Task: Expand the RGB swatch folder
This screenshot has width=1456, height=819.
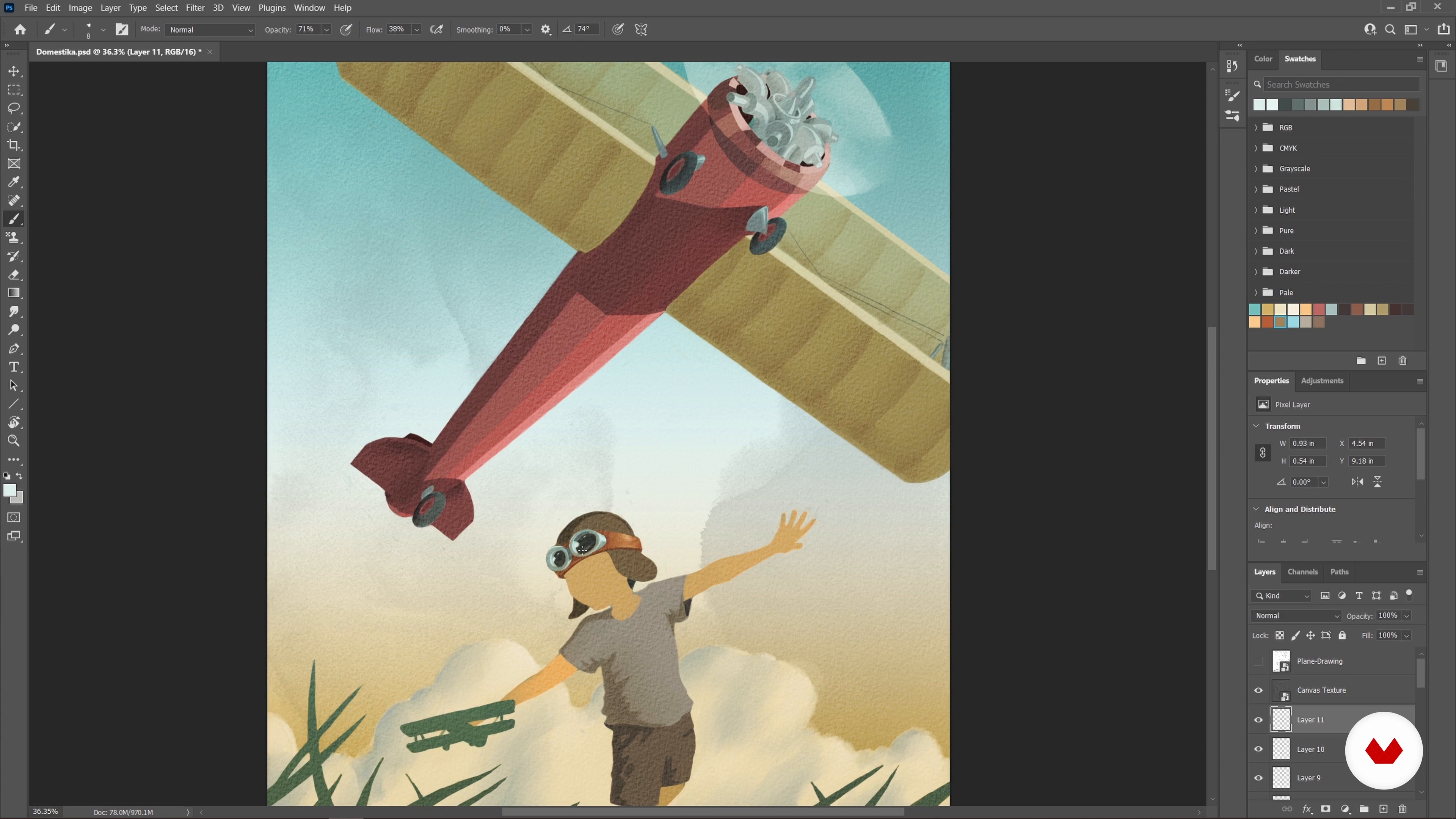Action: pos(1255,128)
